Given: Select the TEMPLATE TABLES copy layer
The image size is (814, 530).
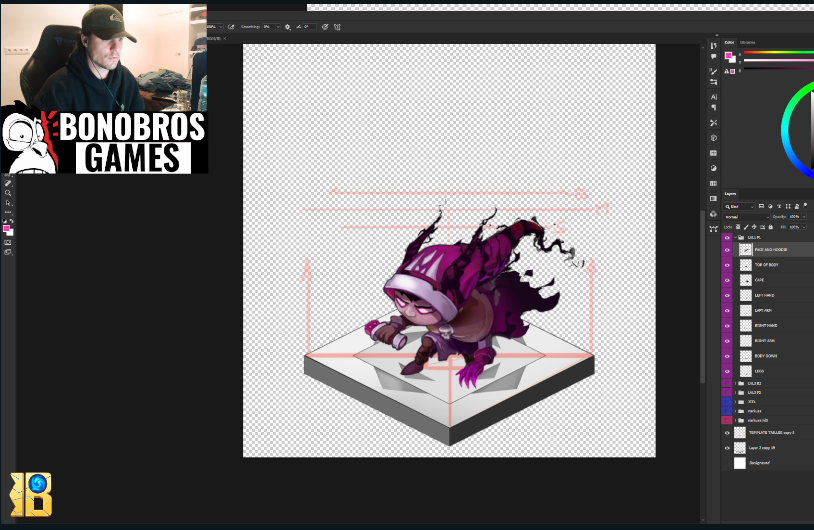Looking at the screenshot, I should pyautogui.click(x=773, y=432).
